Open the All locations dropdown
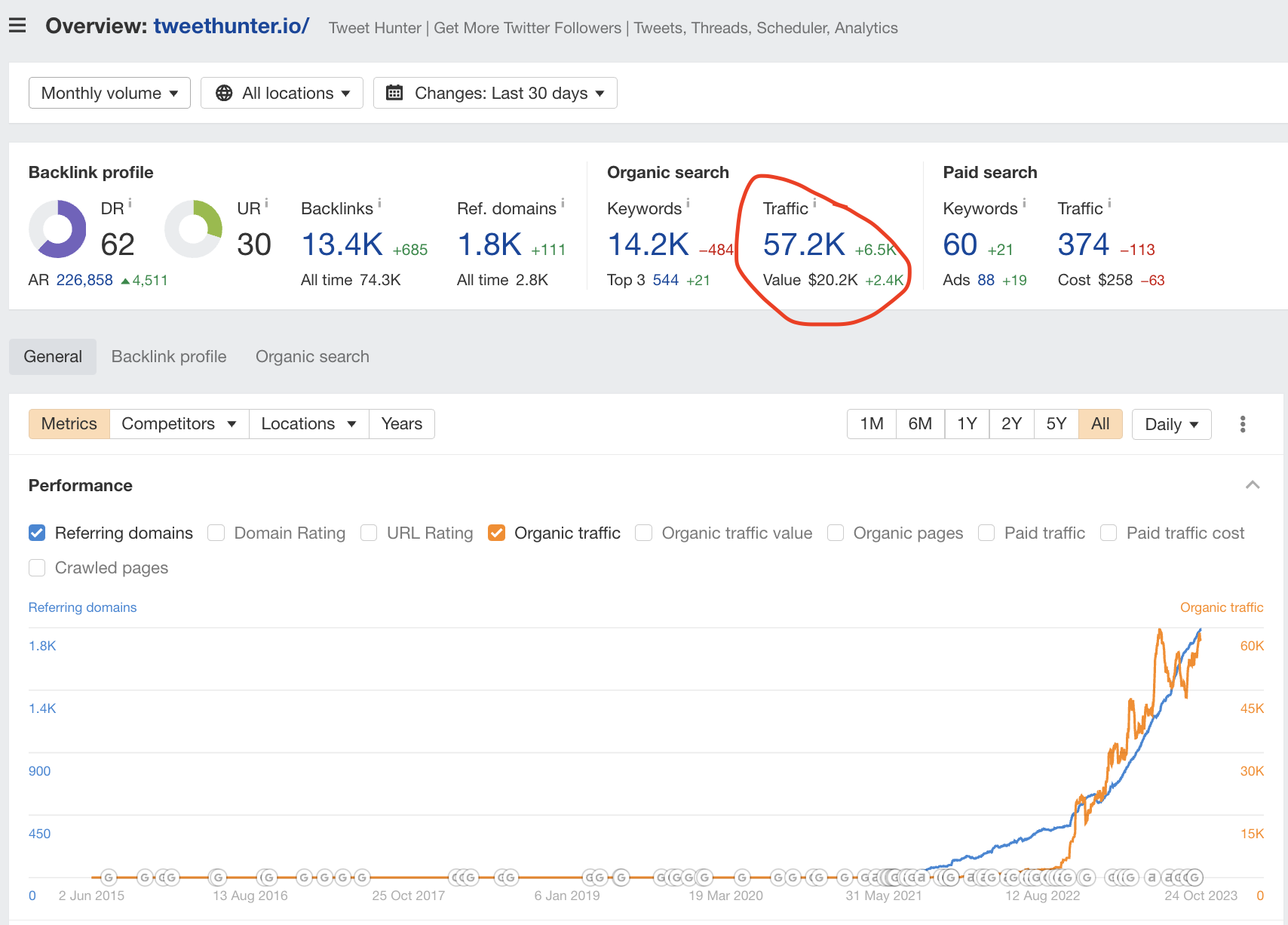1288x925 pixels. pos(282,93)
